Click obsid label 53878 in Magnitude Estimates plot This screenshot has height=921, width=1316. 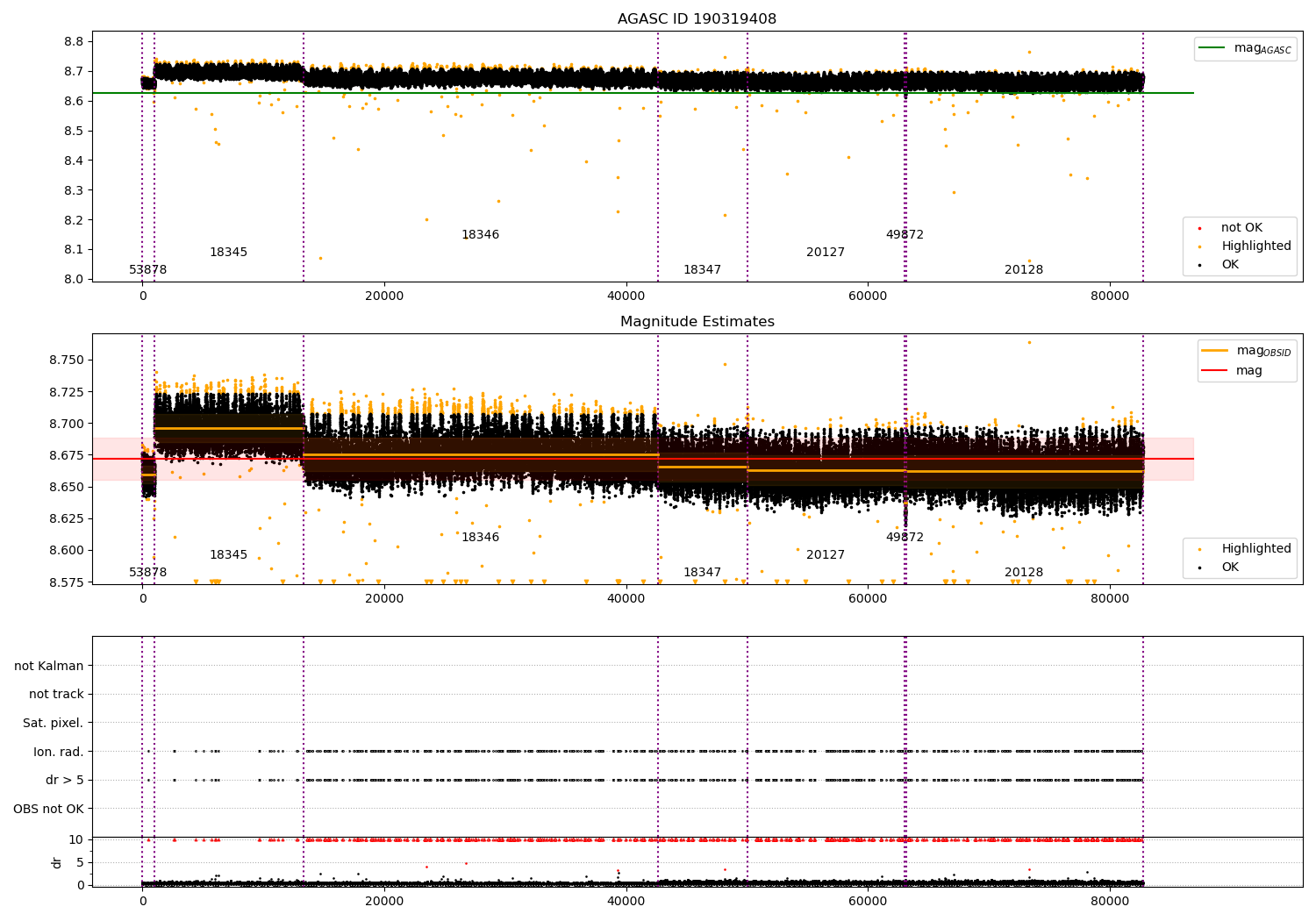pos(147,573)
